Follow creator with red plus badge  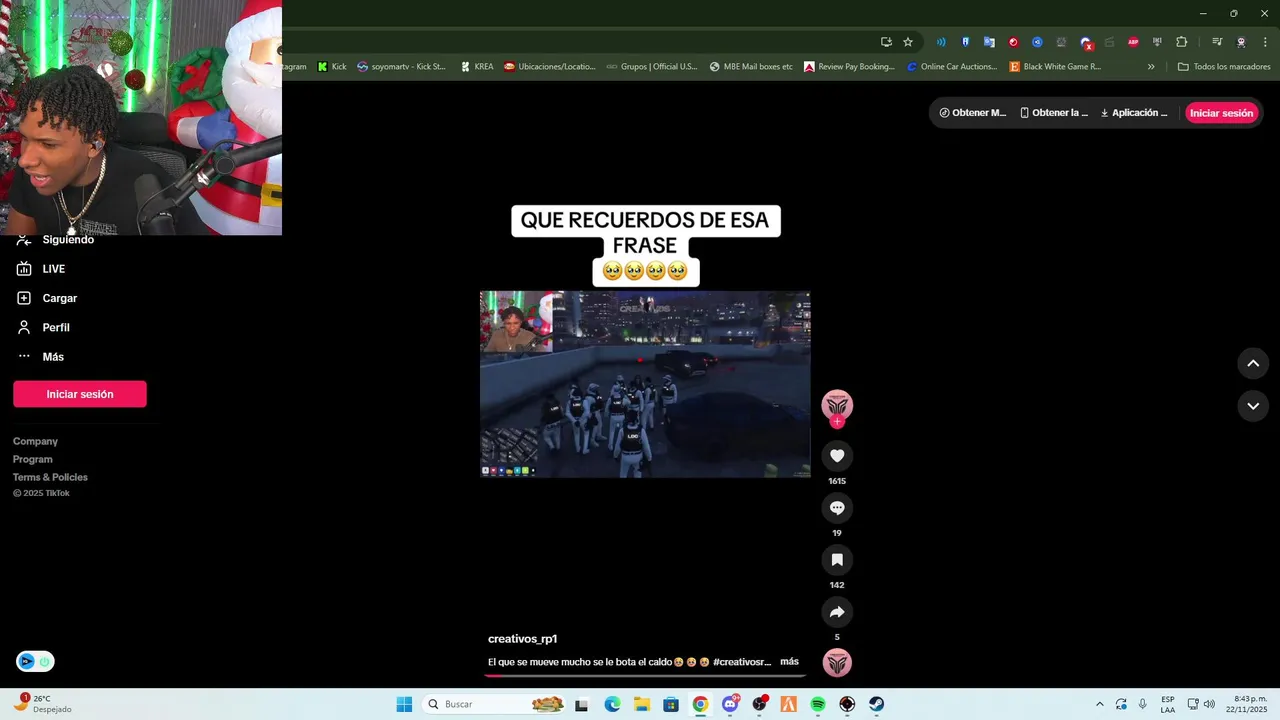837,422
